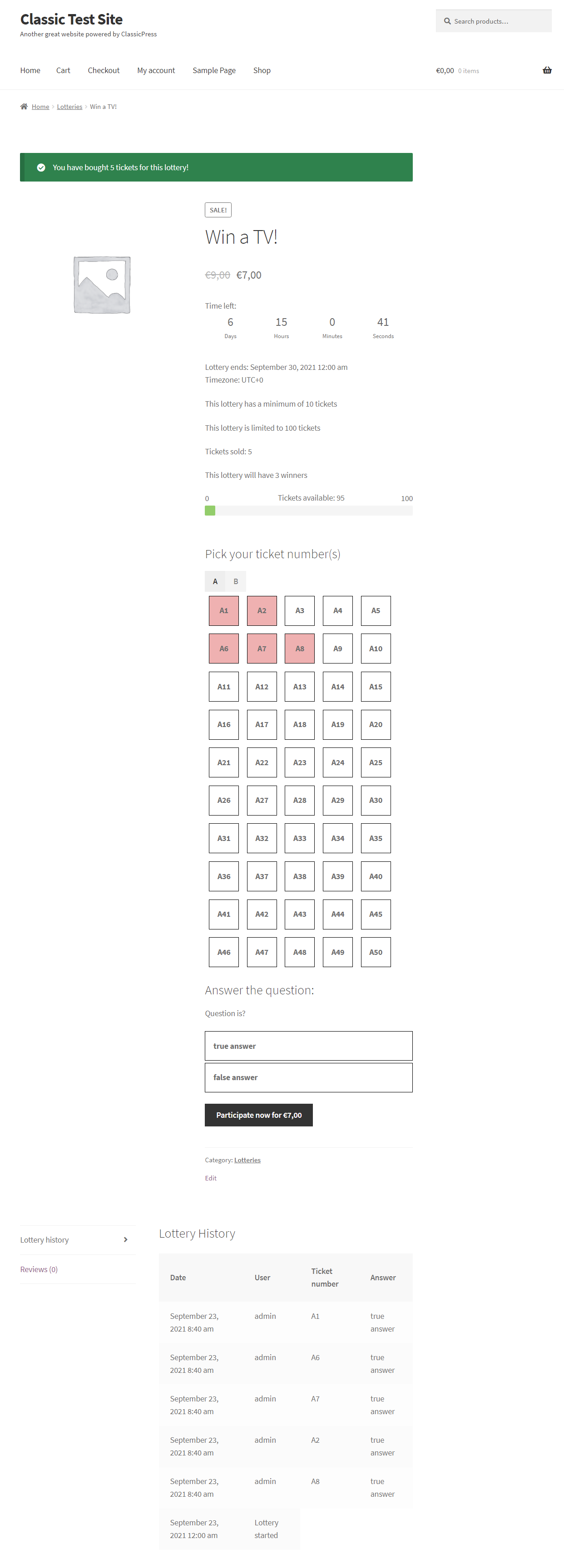This screenshot has height=1568, width=564.
Task: Open My account in the navigation
Action: tap(156, 71)
